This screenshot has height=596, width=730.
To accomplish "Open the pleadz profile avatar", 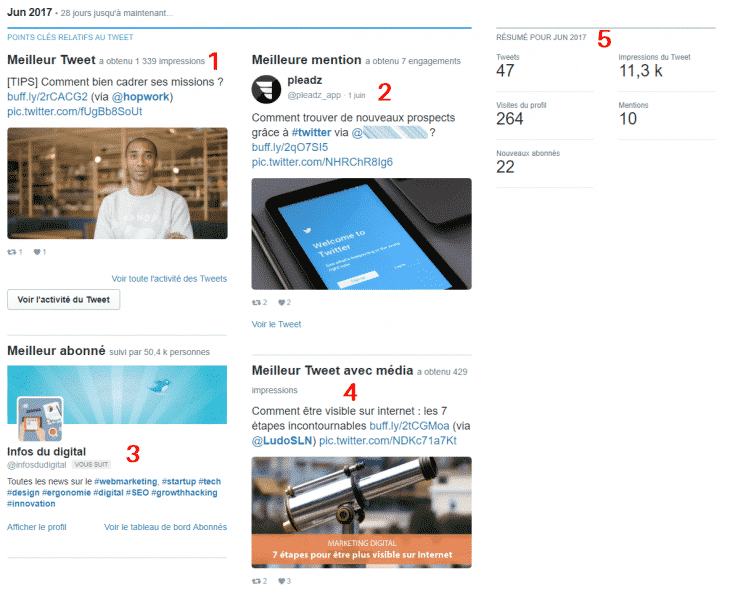I will 266,88.
